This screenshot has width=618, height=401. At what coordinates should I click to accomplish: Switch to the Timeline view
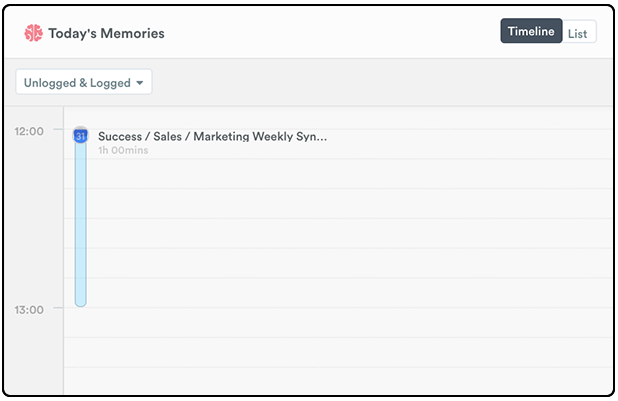click(531, 31)
